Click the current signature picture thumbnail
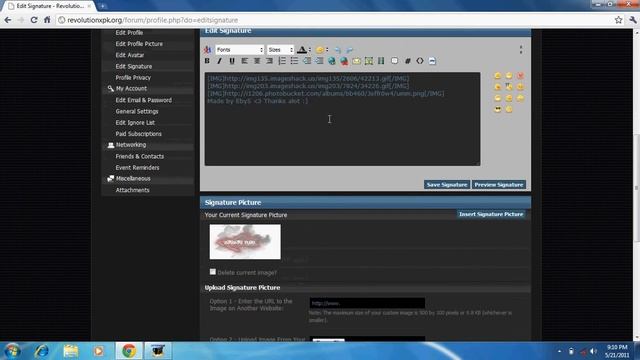This screenshot has width=640, height=360. coord(245,242)
